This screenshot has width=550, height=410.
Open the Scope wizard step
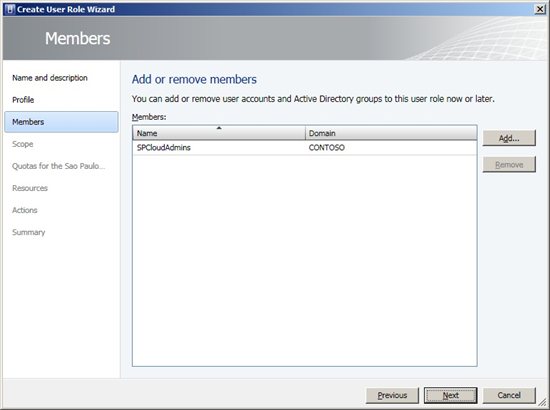tap(22, 144)
